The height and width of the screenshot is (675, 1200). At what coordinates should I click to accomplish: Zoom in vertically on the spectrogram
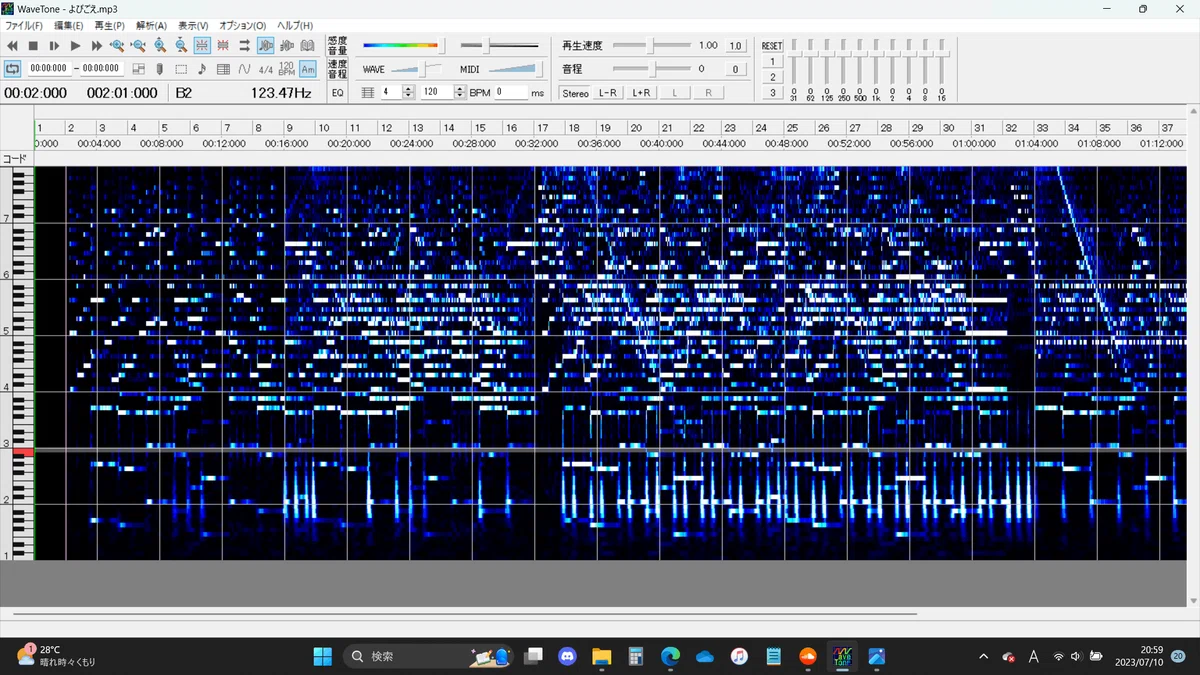pos(160,46)
